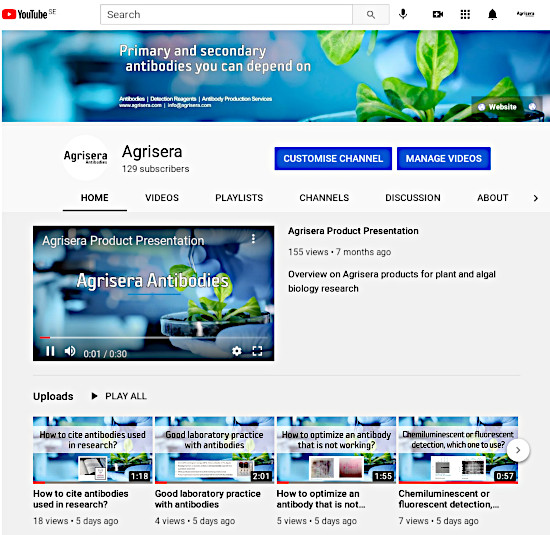Screen dimensions: 550x535
Task: Open the Agrisera Product Presentation title link
Action: coord(353,231)
